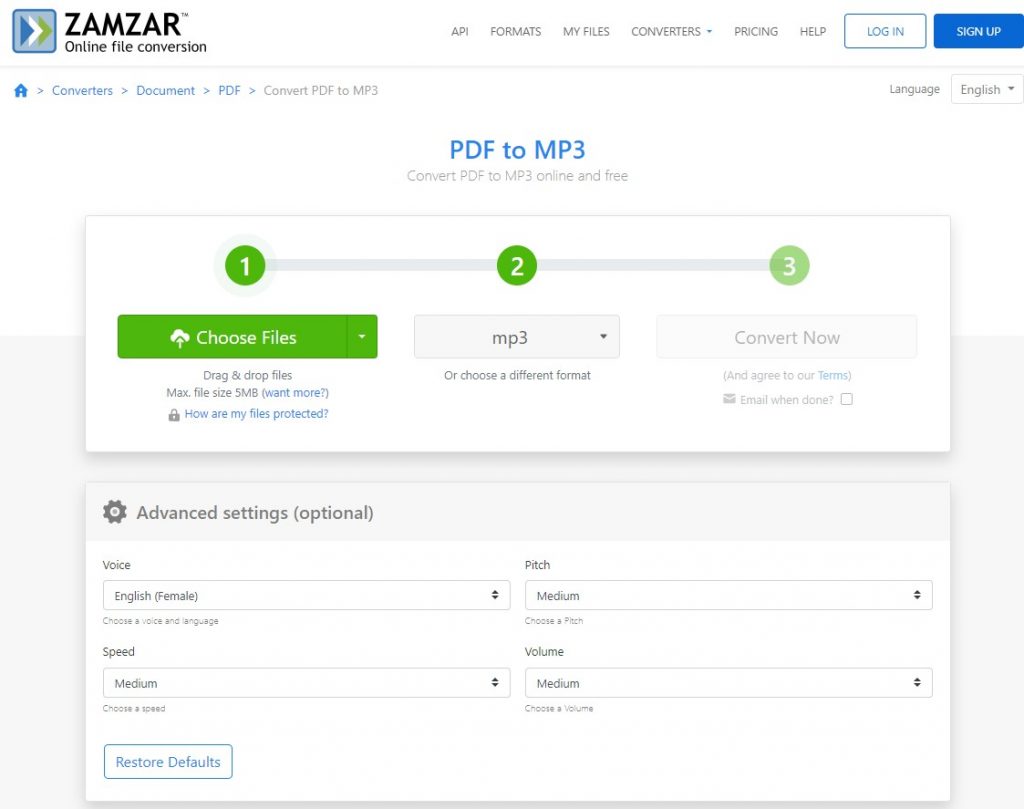The image size is (1024, 809).
Task: Open the Voice selection dropdown
Action: pyautogui.click(x=305, y=595)
